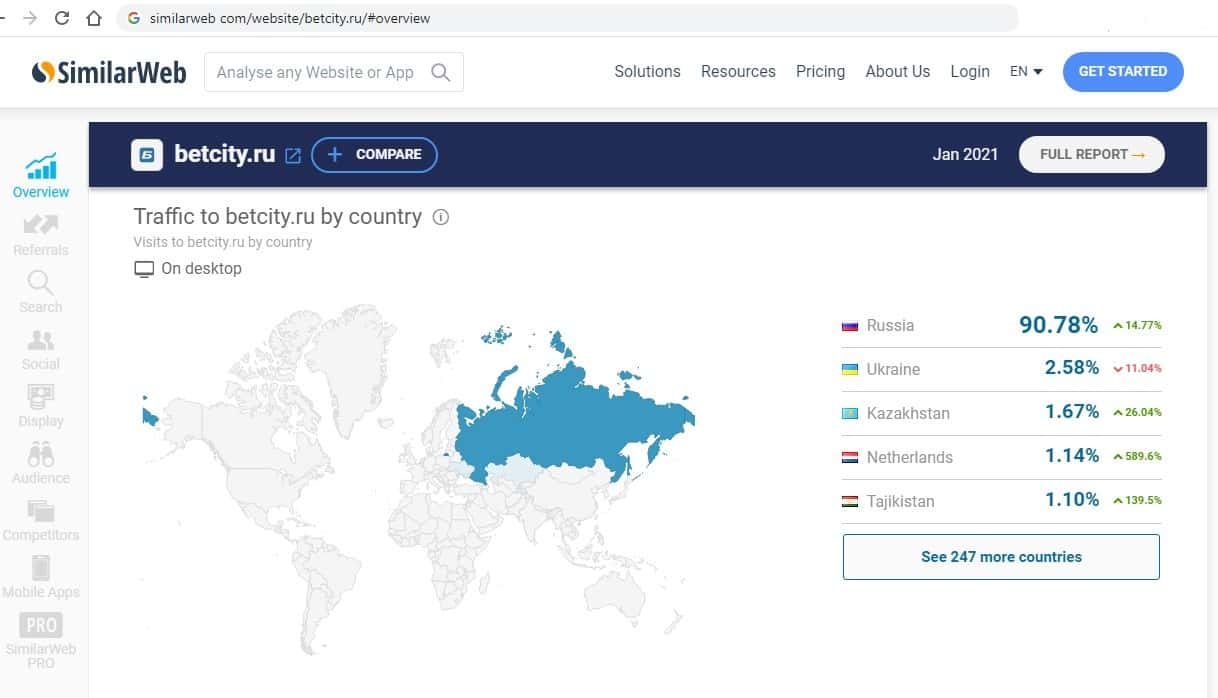Screen dimensions: 1218x698
Task: Open the Audience binoculars icon
Action: 41,455
